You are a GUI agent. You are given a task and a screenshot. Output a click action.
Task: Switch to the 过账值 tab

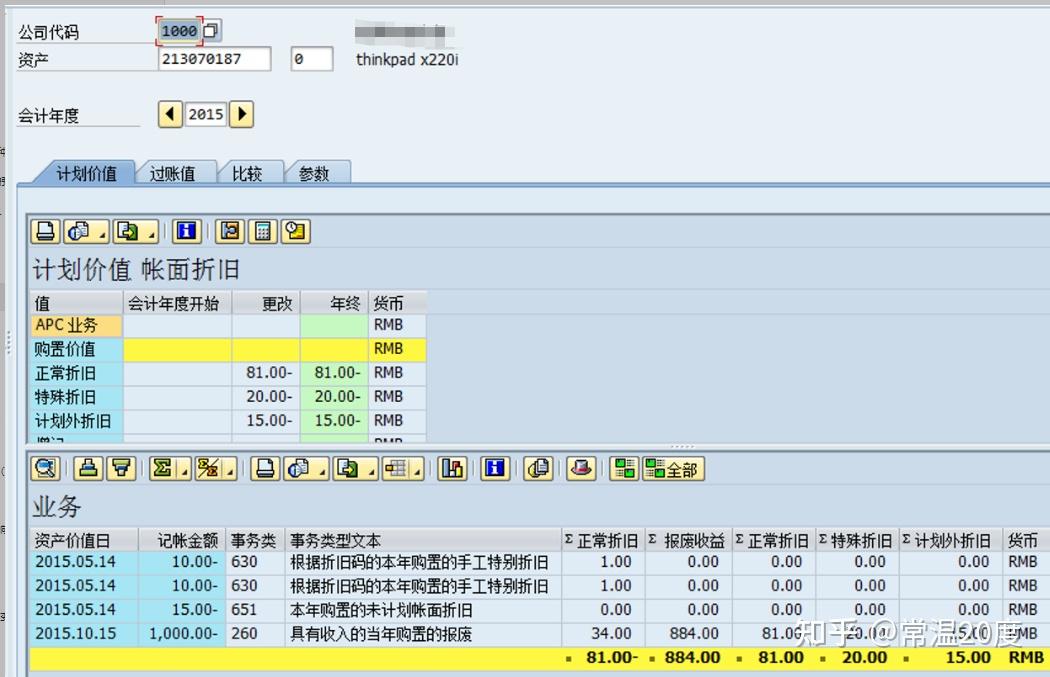click(173, 173)
